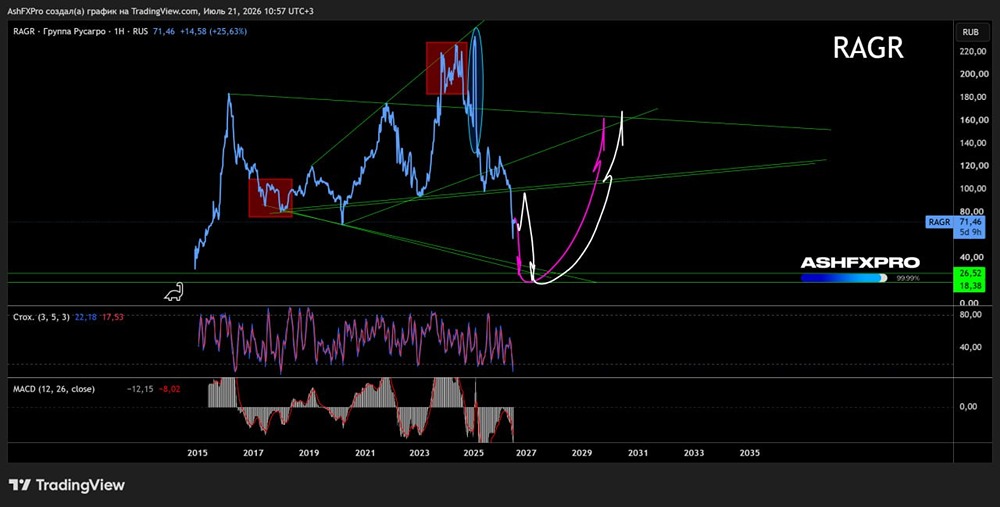Click the 2023 label on the time axis
Viewport: 1000px width, 507px height.
tap(419, 453)
